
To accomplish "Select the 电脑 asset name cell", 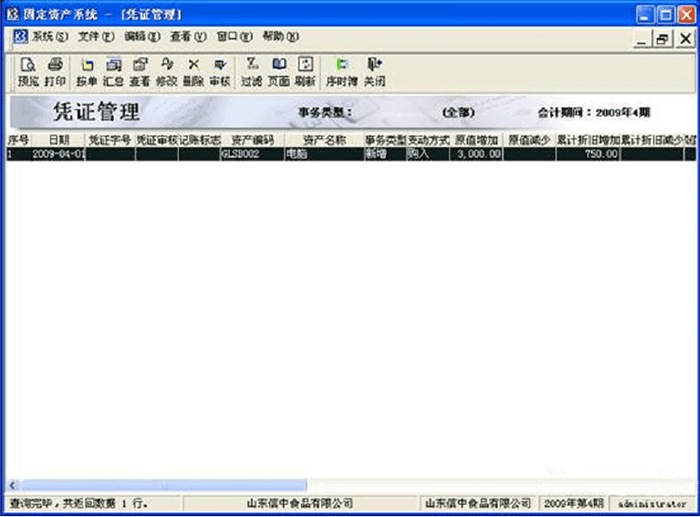I will (325, 154).
